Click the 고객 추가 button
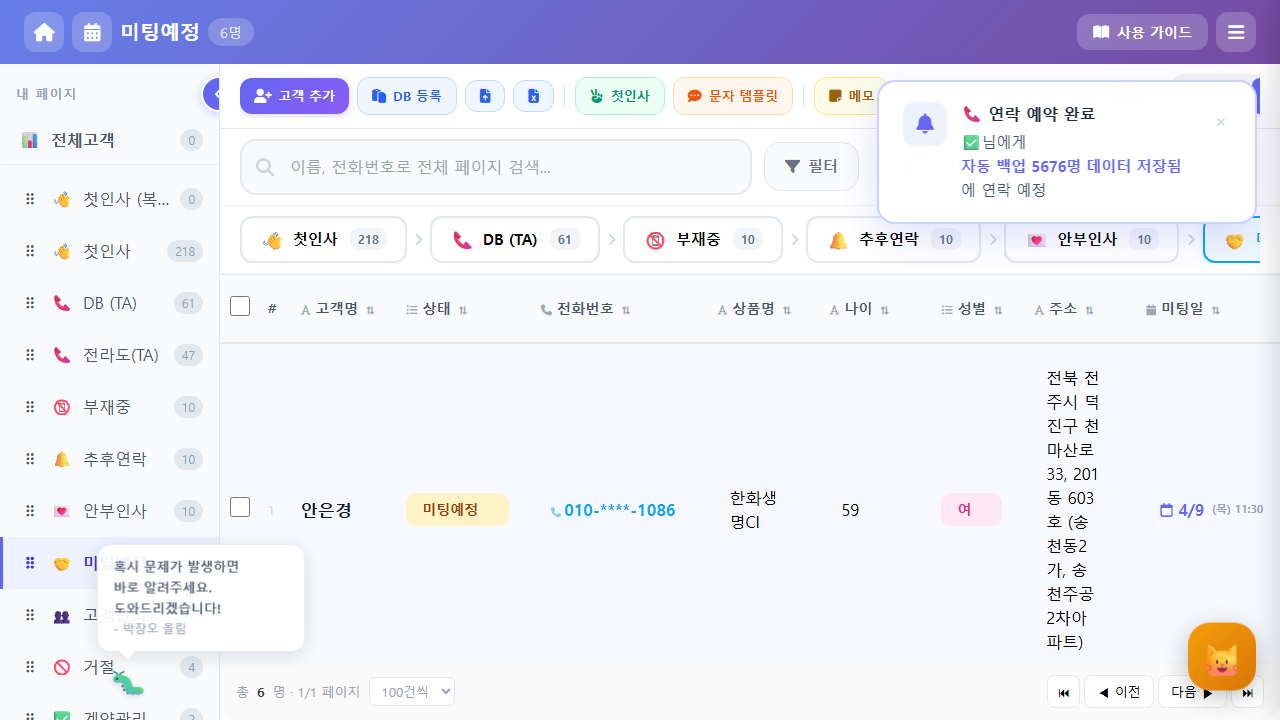The width and height of the screenshot is (1280, 720). (x=294, y=95)
